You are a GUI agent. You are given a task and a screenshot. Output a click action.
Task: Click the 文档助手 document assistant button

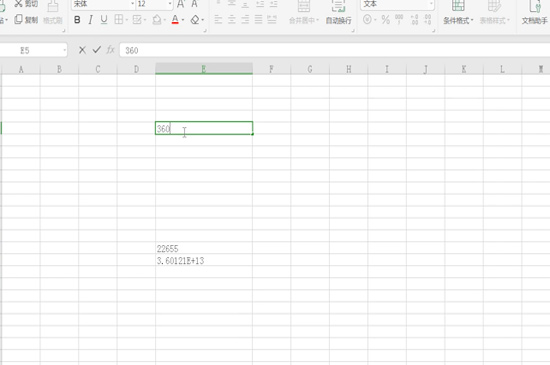pos(535,13)
